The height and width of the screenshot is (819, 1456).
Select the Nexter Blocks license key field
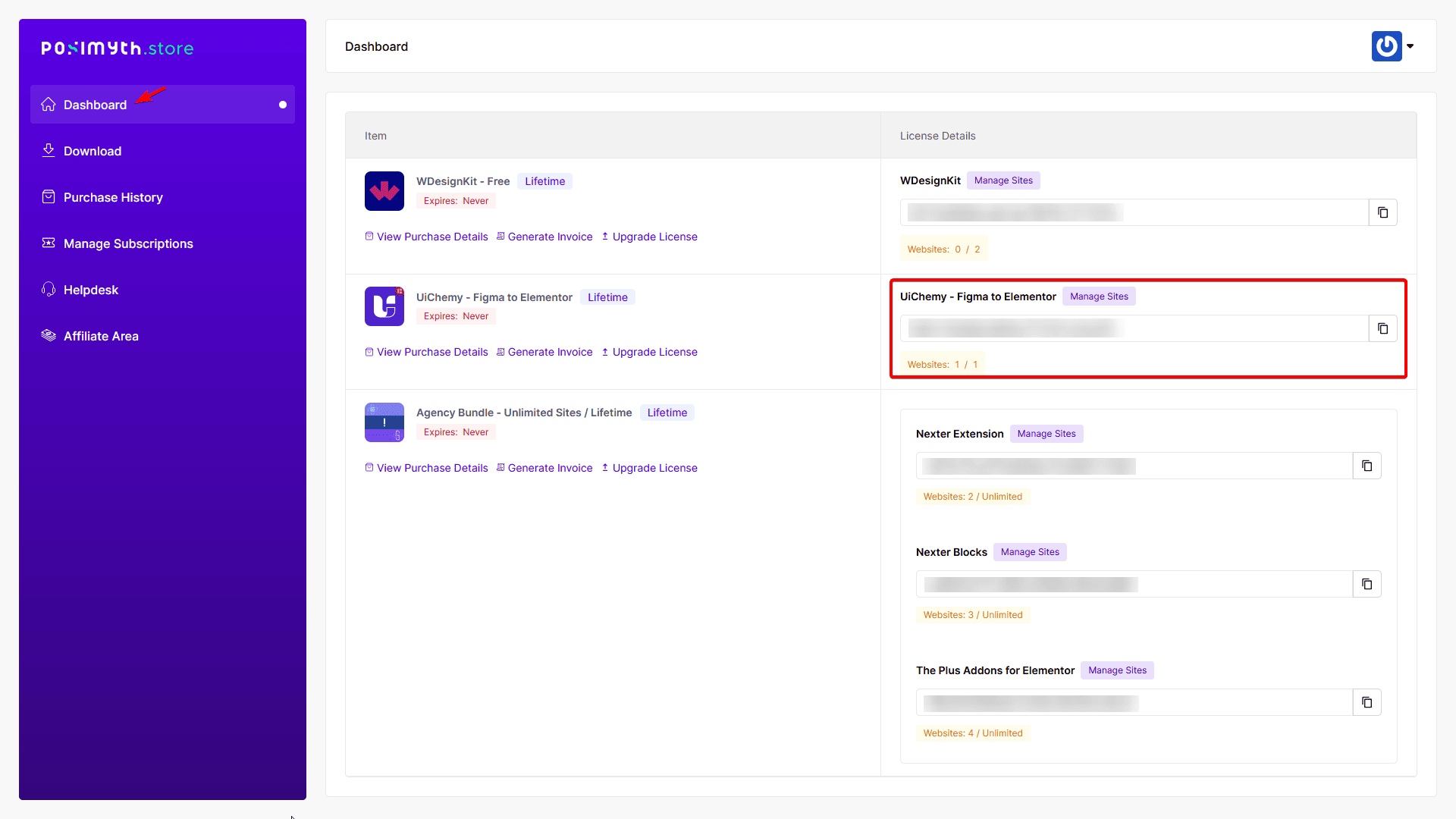coord(1134,584)
